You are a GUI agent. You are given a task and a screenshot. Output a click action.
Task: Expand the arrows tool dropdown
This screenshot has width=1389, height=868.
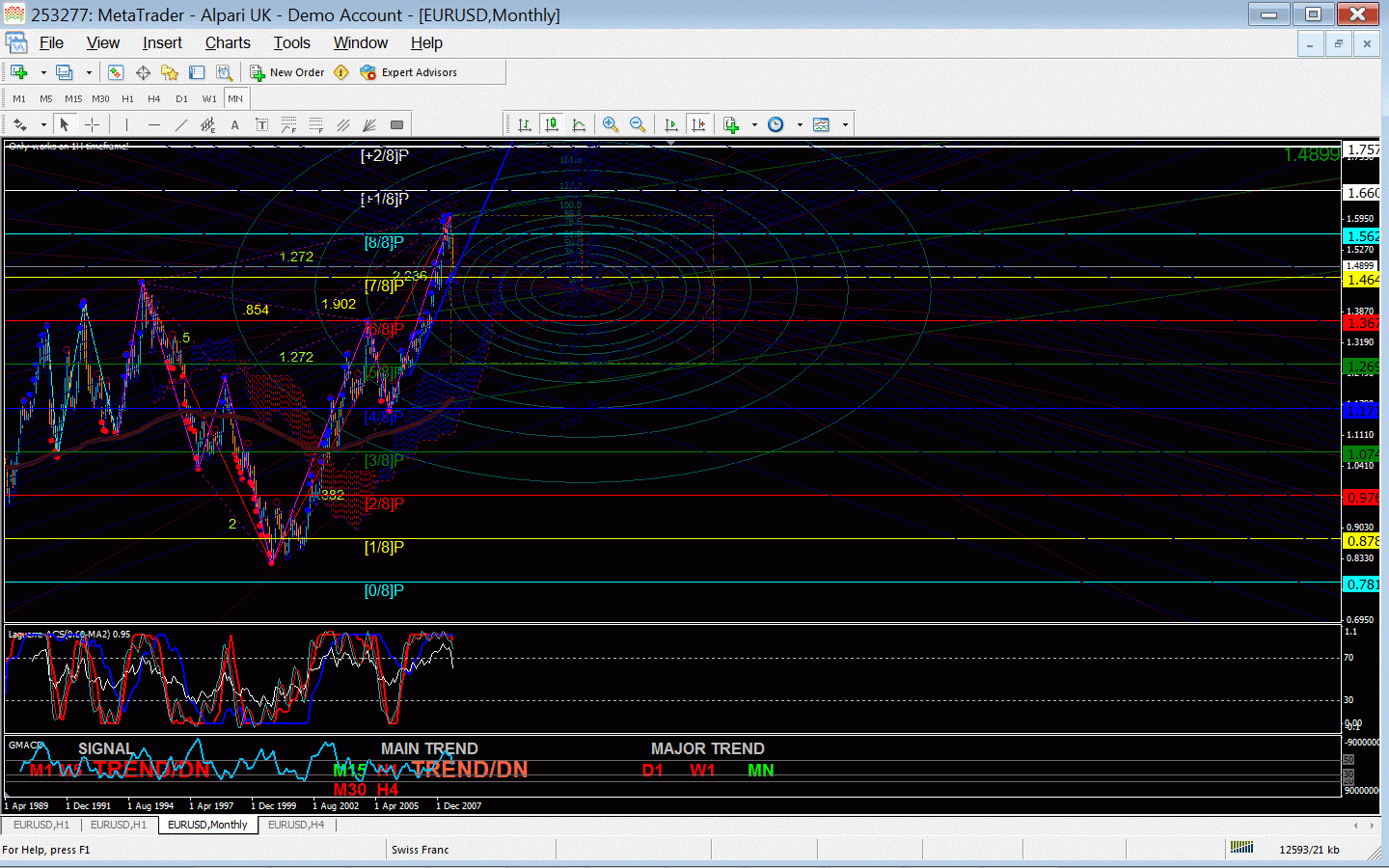pyautogui.click(x=43, y=124)
